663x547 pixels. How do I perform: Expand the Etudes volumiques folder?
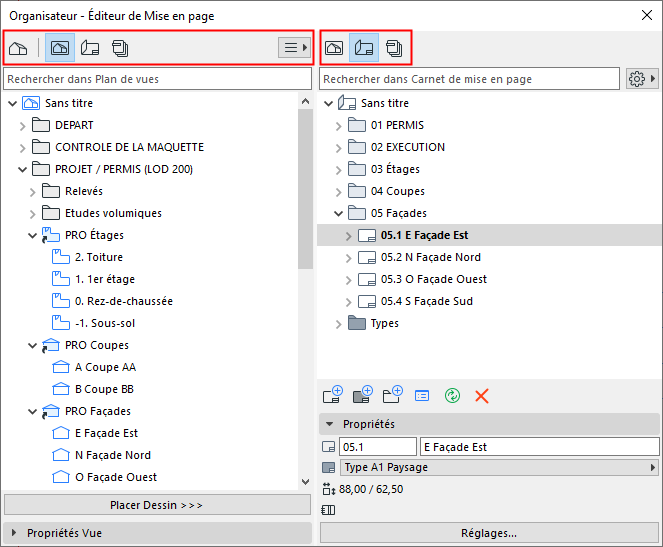click(x=33, y=213)
